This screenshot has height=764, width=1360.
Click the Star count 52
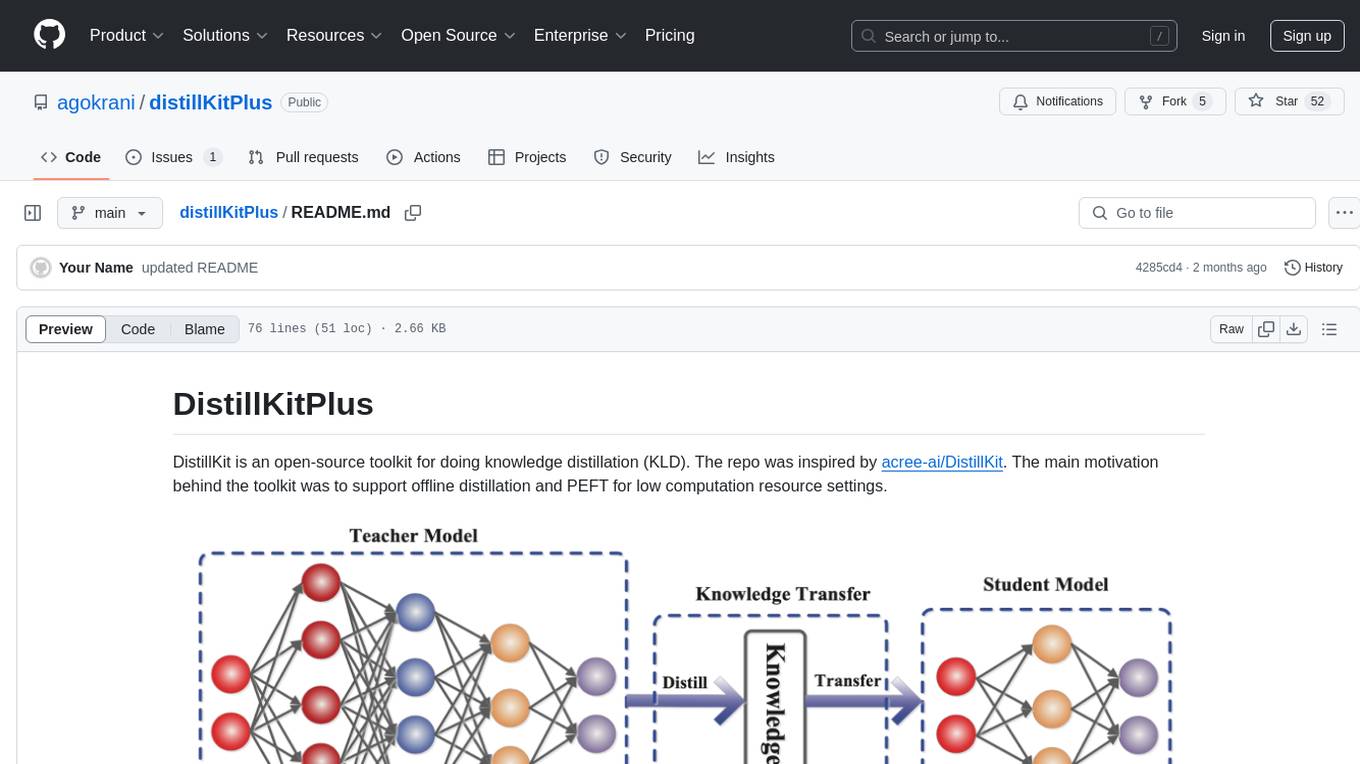(x=1317, y=101)
